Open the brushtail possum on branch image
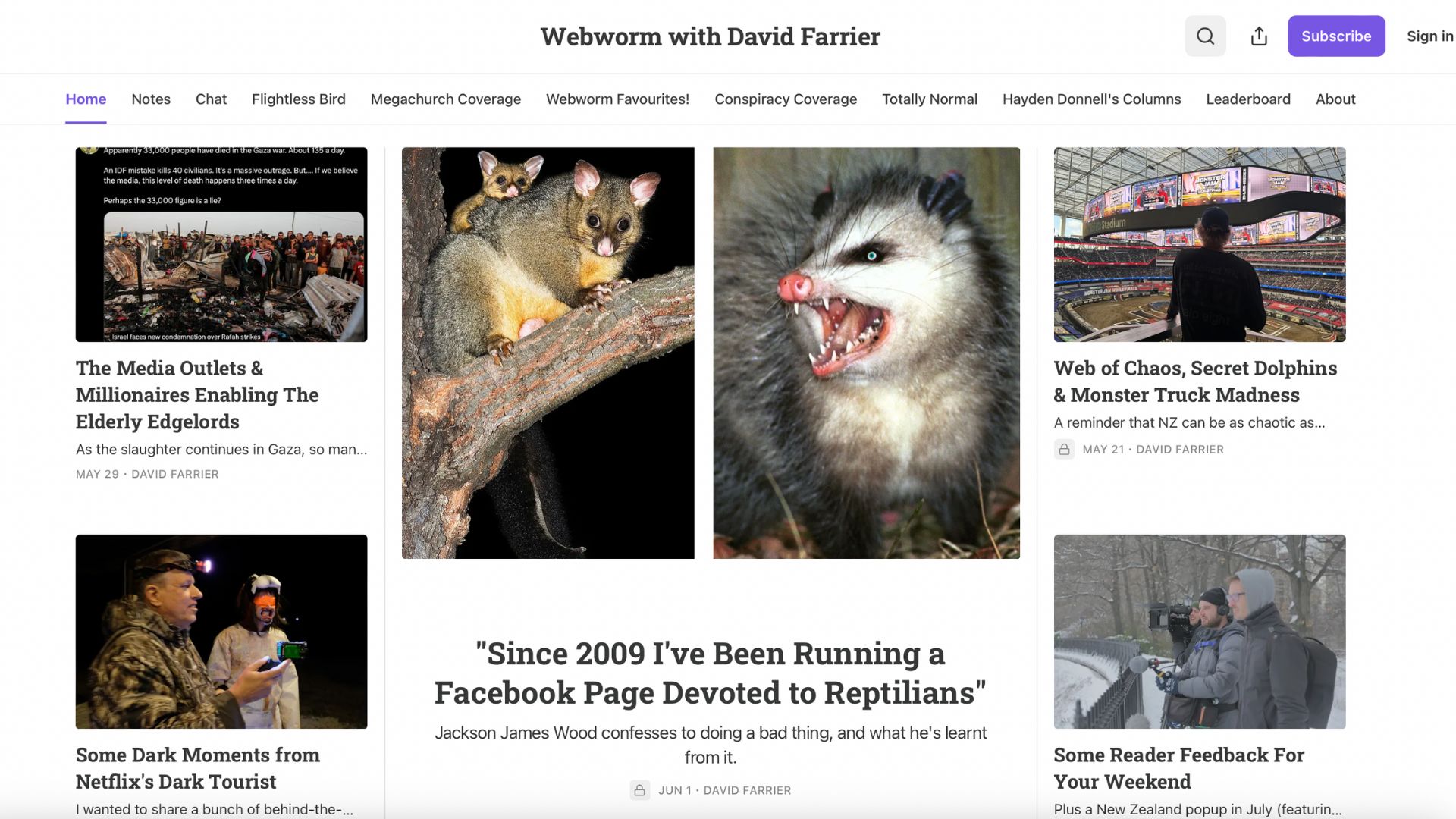This screenshot has height=819, width=1456. click(548, 353)
